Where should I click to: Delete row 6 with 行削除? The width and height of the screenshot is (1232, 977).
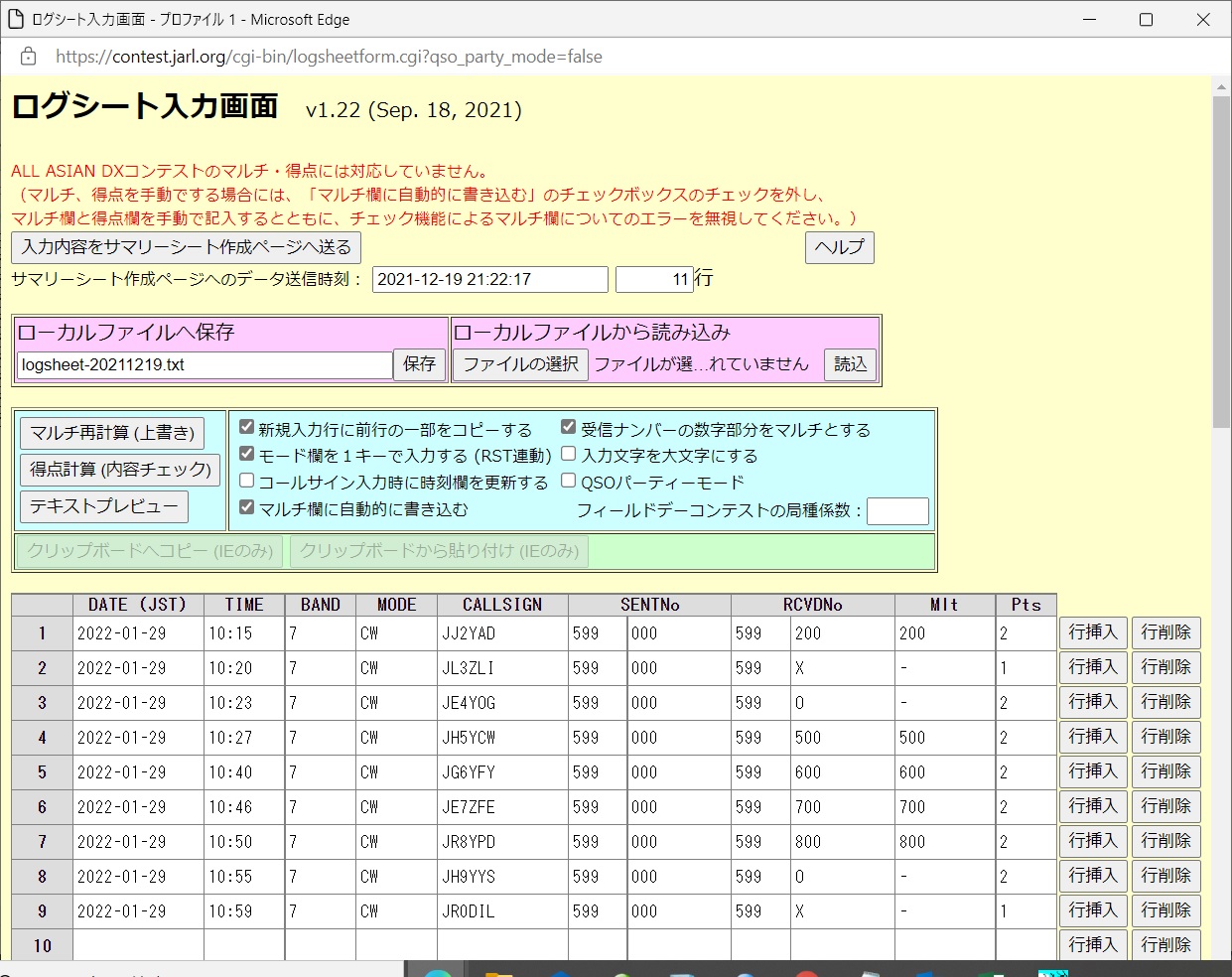click(x=1166, y=806)
